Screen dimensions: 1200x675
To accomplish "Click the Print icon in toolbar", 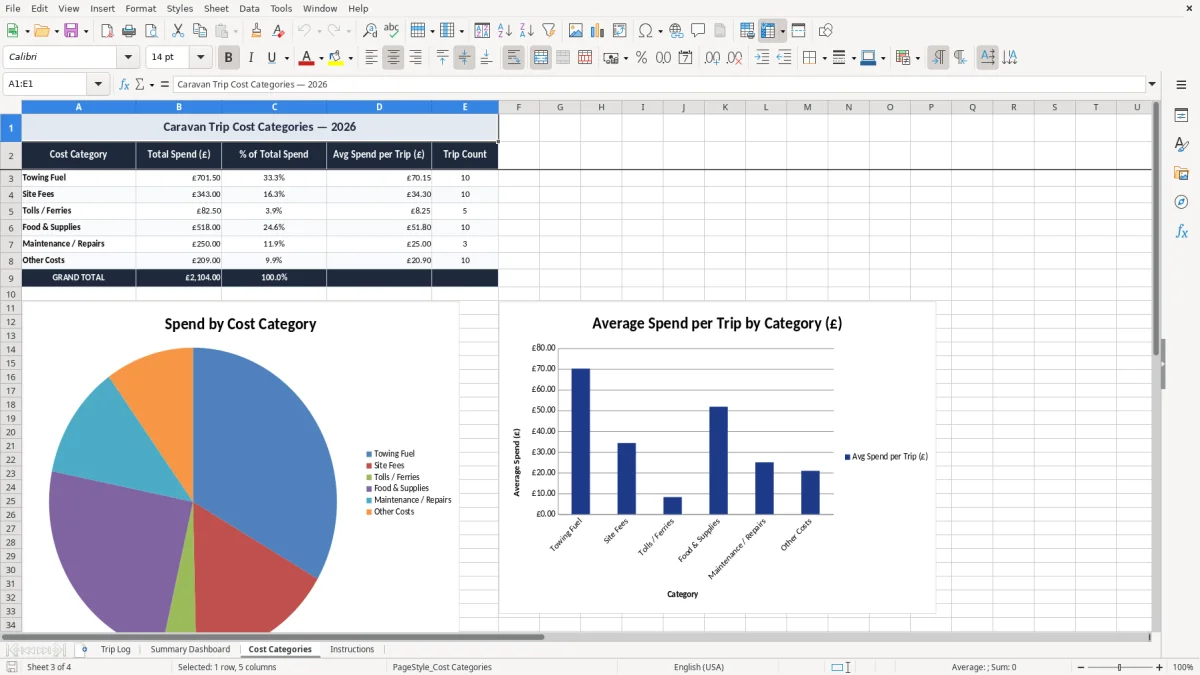I will [x=128, y=31].
